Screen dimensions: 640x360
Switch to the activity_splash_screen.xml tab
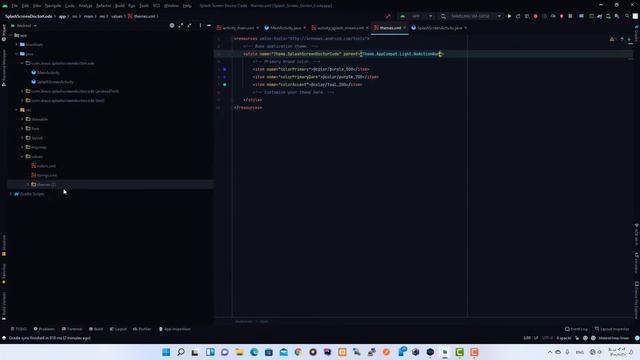tap(340, 28)
